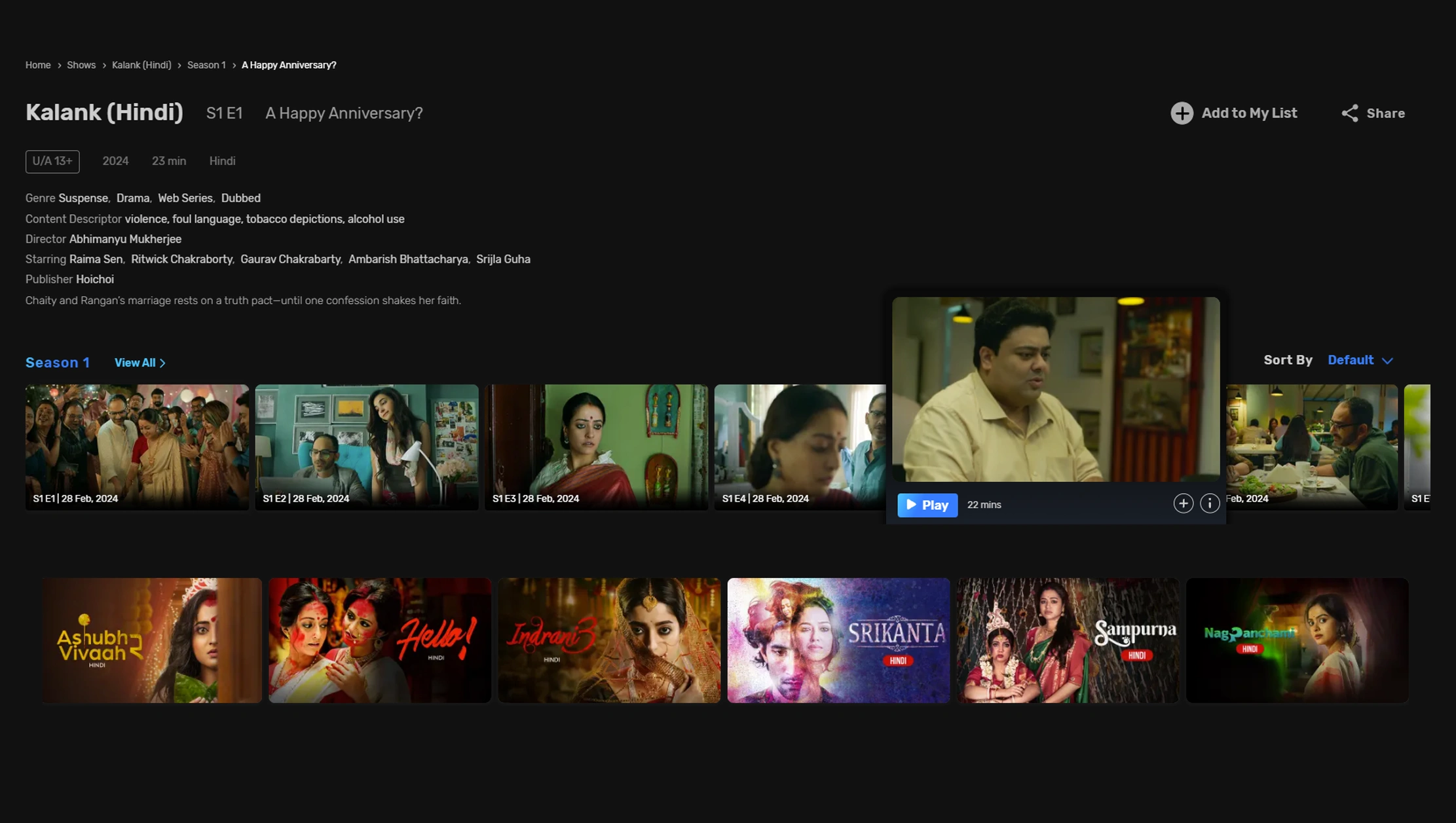Click the Hoichoi publisher link
Screen dimensions: 1456x823
(x=95, y=280)
